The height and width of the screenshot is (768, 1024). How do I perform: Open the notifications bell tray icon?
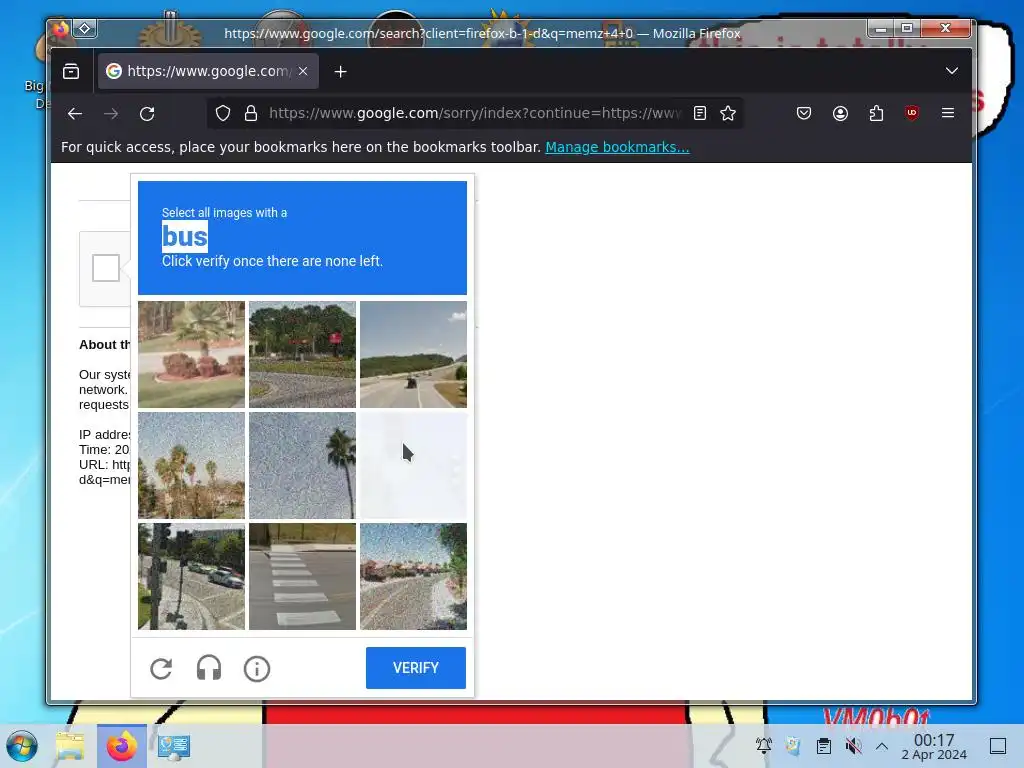click(763, 745)
